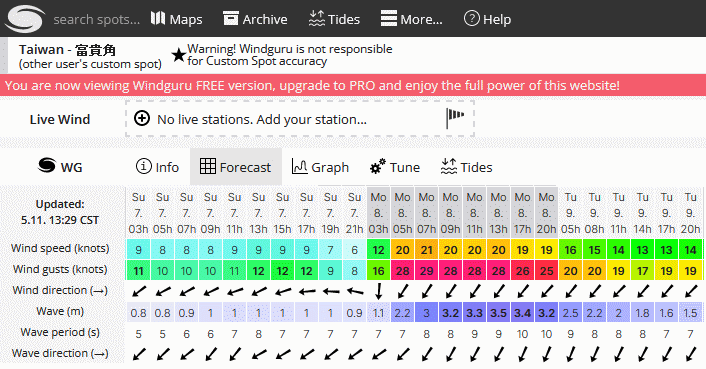Expand the More... hamburger menu
This screenshot has height=369, width=706.
point(412,19)
